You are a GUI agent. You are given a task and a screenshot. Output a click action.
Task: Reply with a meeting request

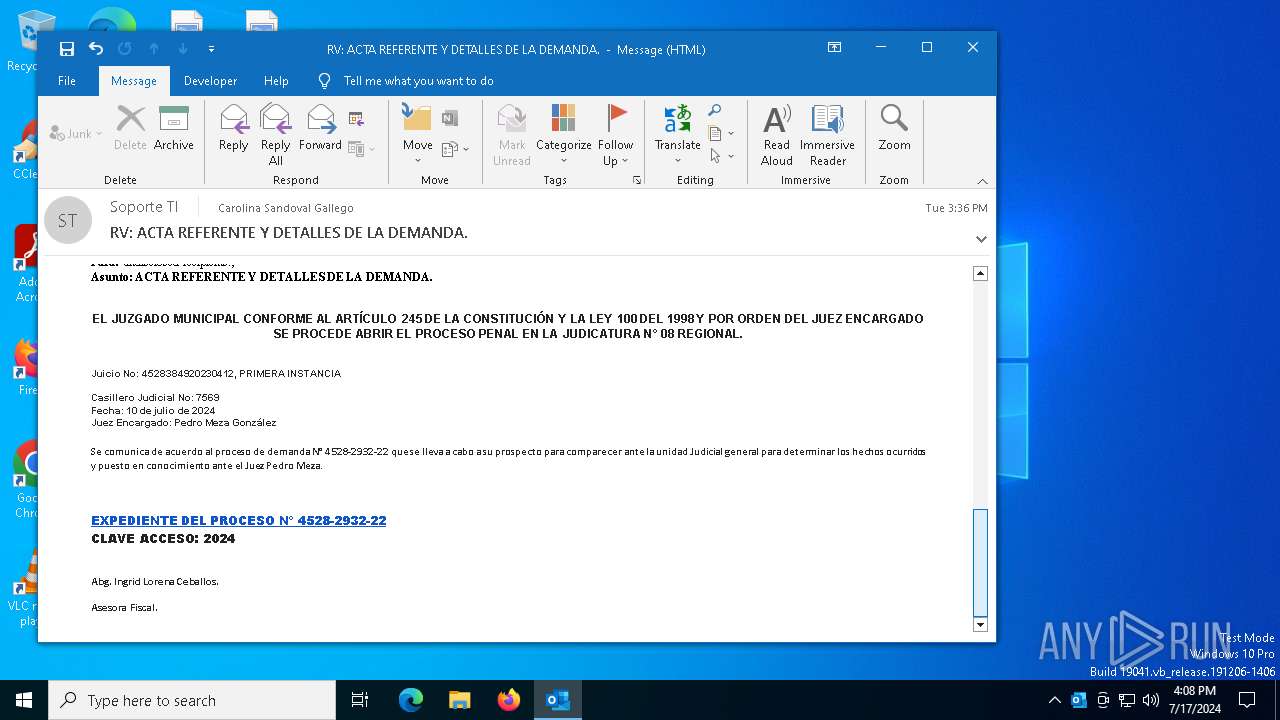click(356, 119)
